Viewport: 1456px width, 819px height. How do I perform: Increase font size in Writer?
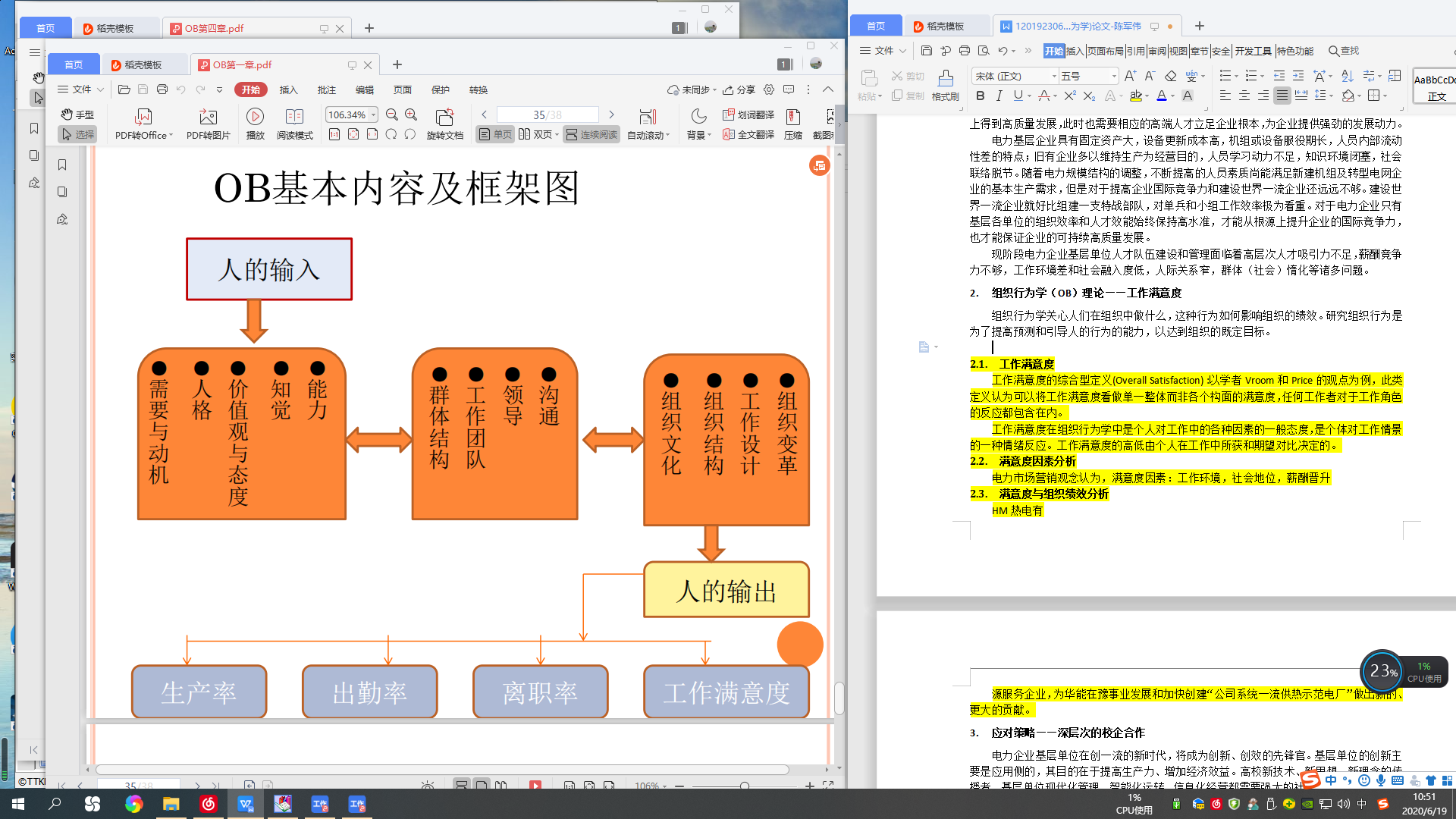point(1130,76)
